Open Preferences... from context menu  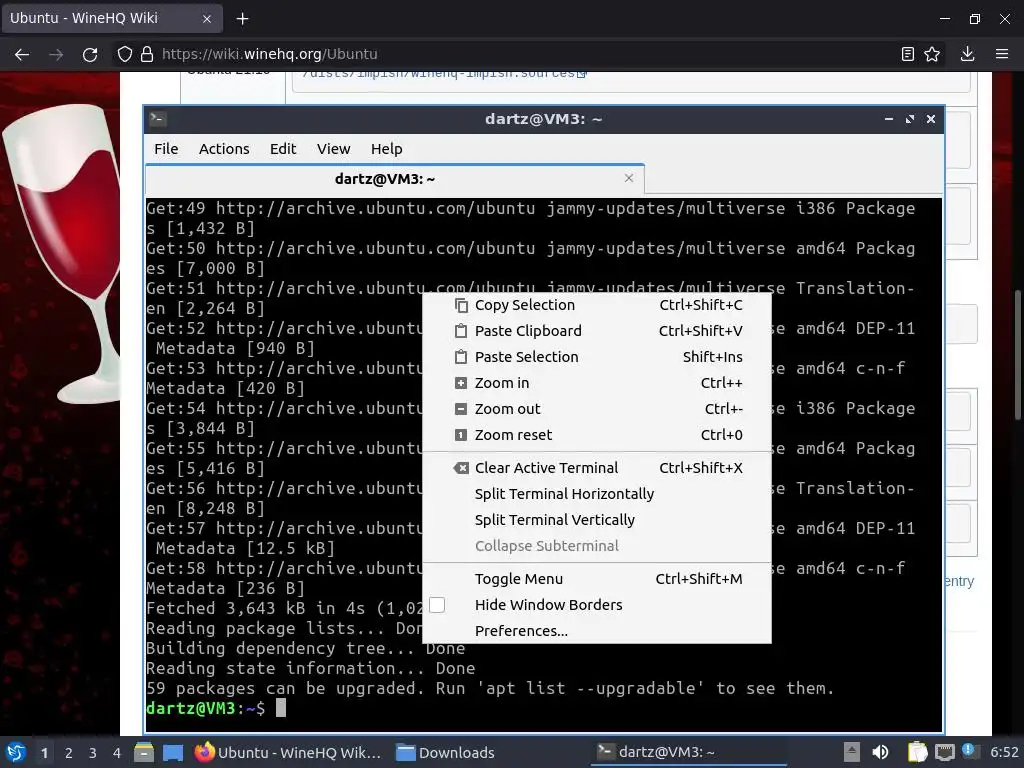click(x=597, y=632)
